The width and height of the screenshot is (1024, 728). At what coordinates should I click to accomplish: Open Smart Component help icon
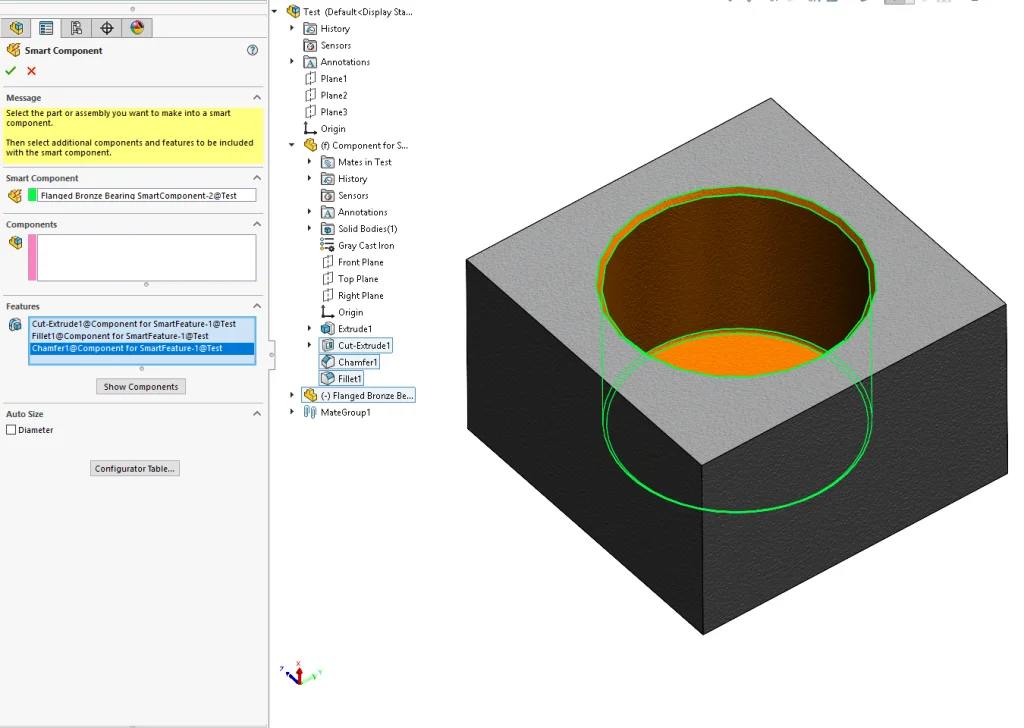tap(252, 50)
